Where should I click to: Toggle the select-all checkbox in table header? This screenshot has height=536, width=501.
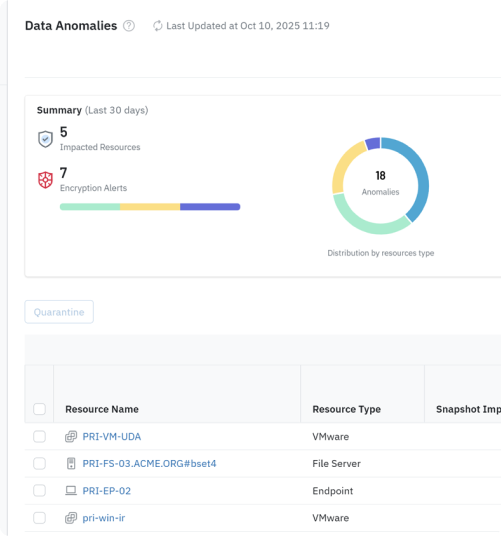coord(39,409)
